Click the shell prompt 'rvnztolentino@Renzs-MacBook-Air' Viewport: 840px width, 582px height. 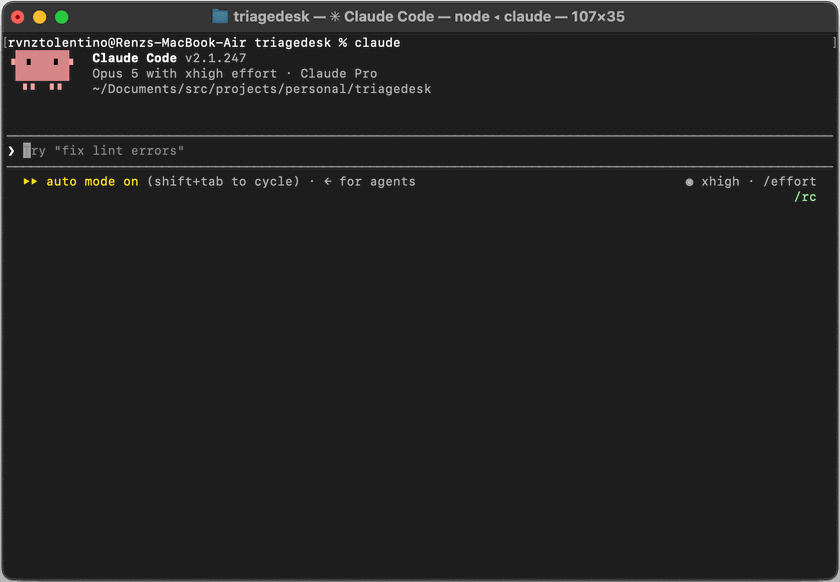coord(127,43)
